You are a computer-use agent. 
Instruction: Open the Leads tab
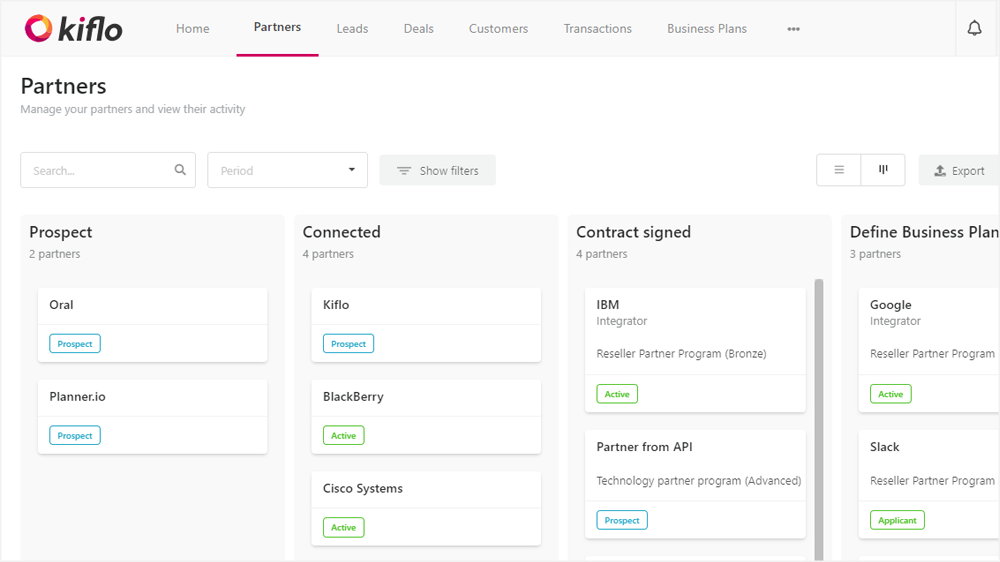pyautogui.click(x=352, y=29)
